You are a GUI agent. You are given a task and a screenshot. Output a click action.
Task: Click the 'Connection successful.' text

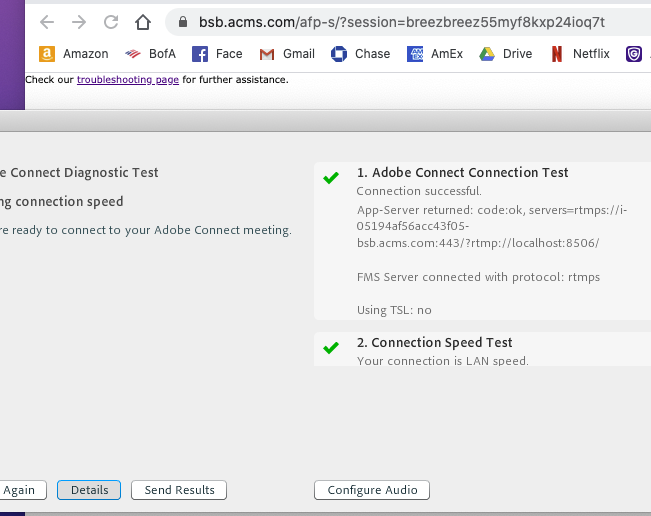(419, 191)
